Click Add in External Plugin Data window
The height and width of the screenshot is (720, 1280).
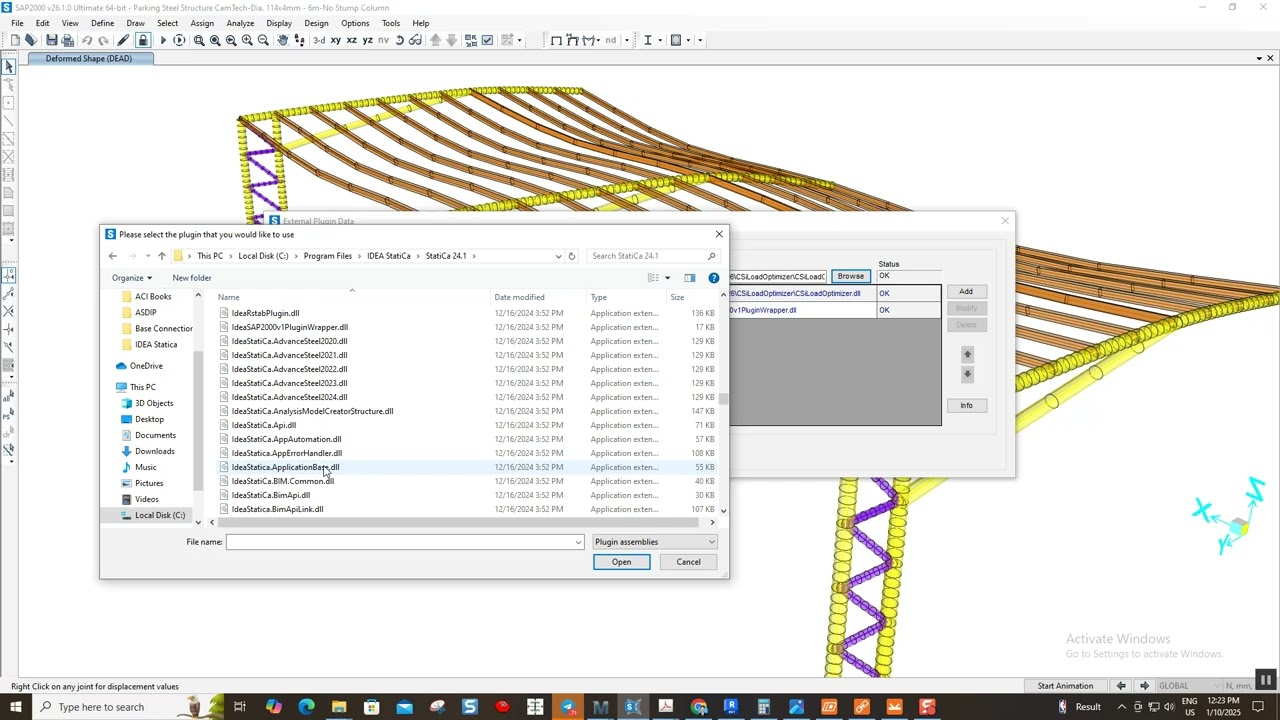(x=966, y=292)
